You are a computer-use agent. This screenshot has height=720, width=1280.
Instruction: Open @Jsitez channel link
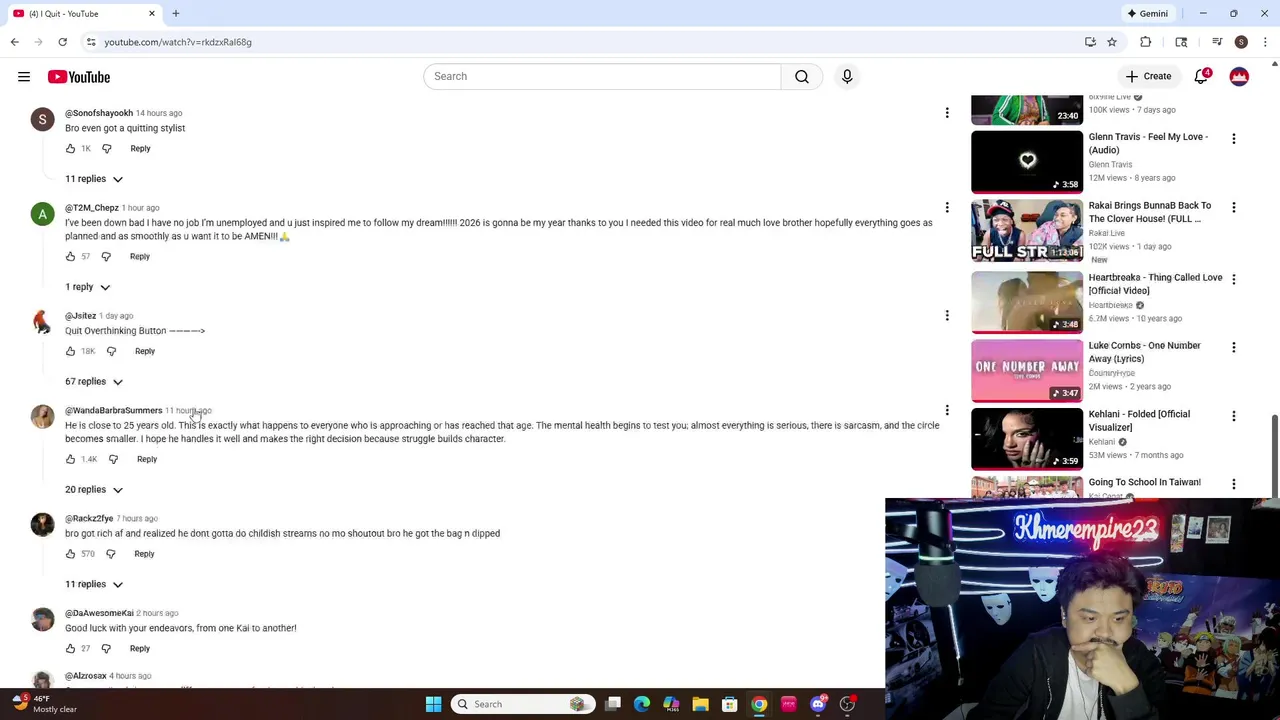[x=80, y=316]
